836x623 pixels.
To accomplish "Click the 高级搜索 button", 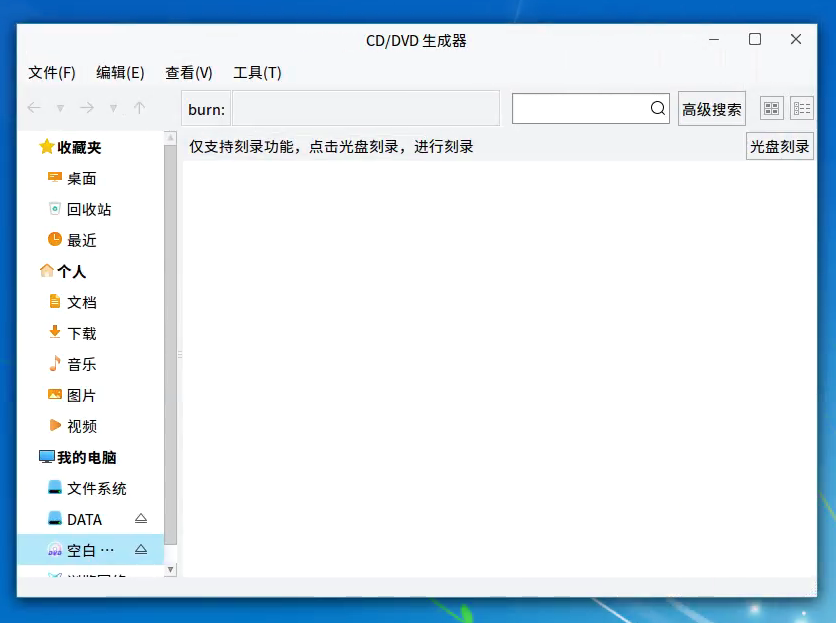I will point(711,109).
